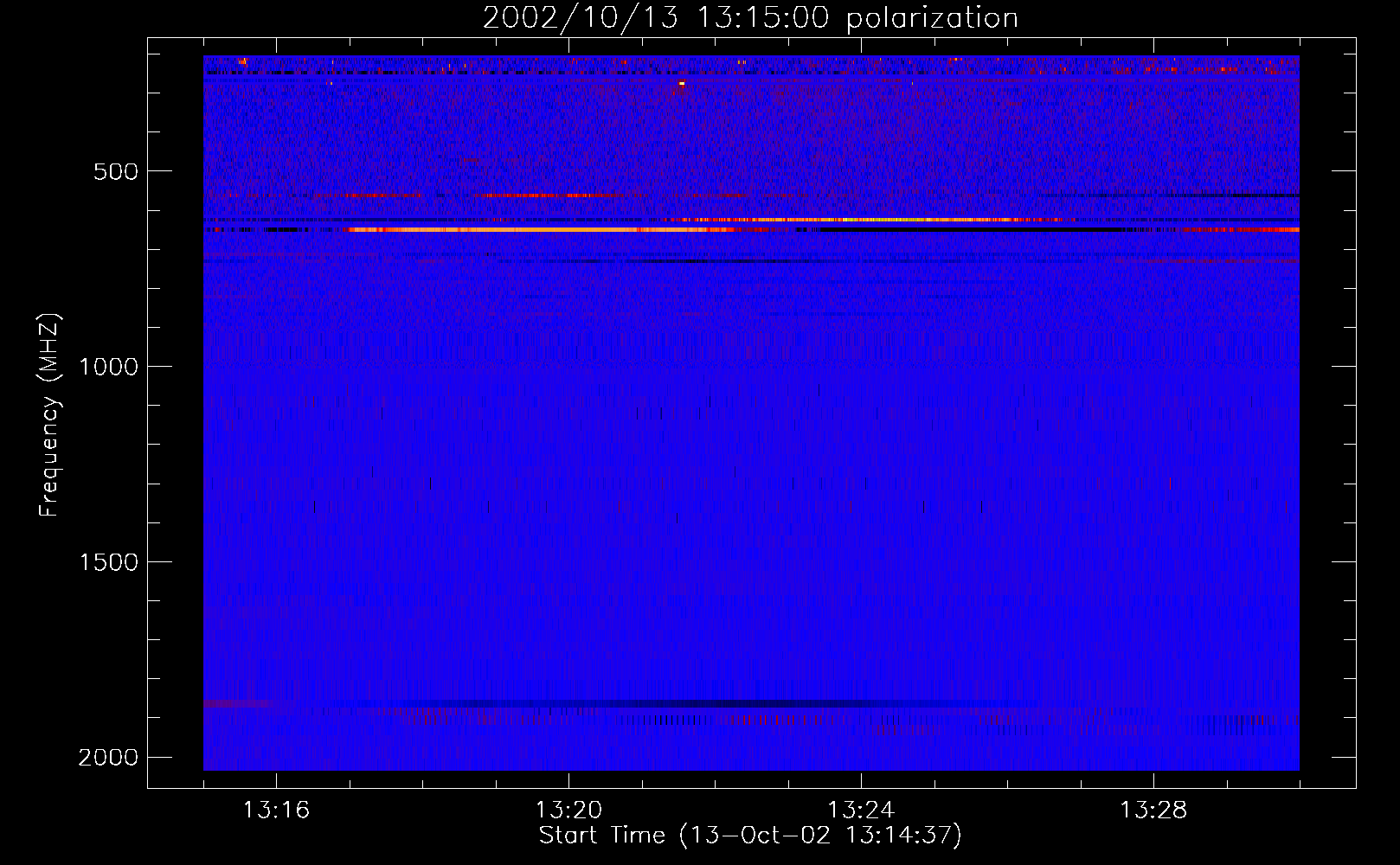Image resolution: width=1400 pixels, height=865 pixels.
Task: Click the 1500 frequency tick label
Action: 108,562
